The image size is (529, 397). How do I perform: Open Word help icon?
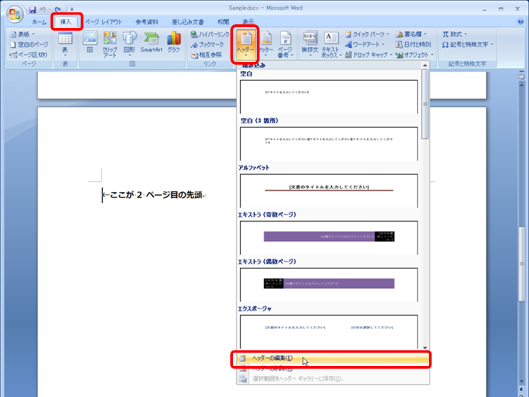[x=521, y=22]
